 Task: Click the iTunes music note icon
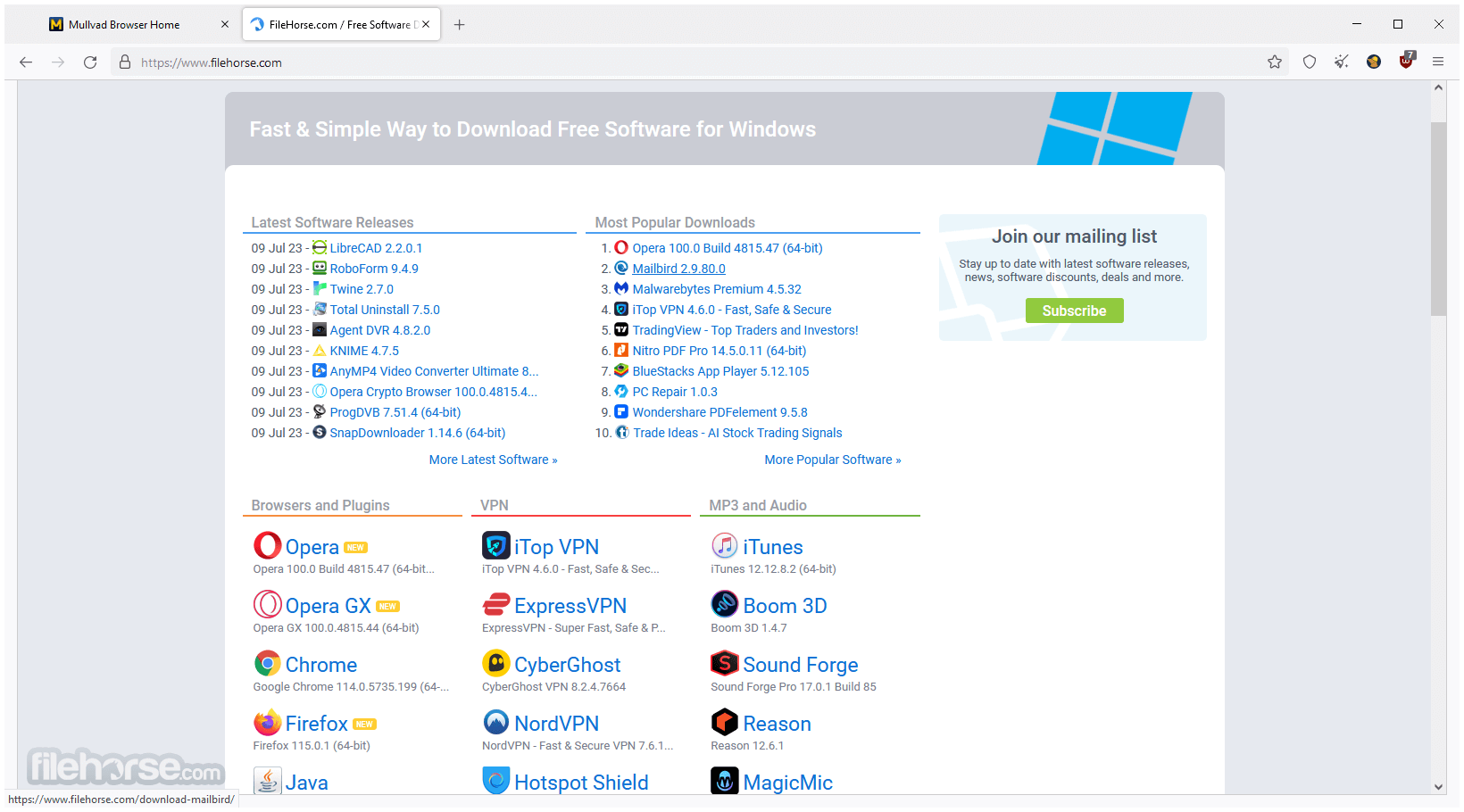tap(725, 545)
